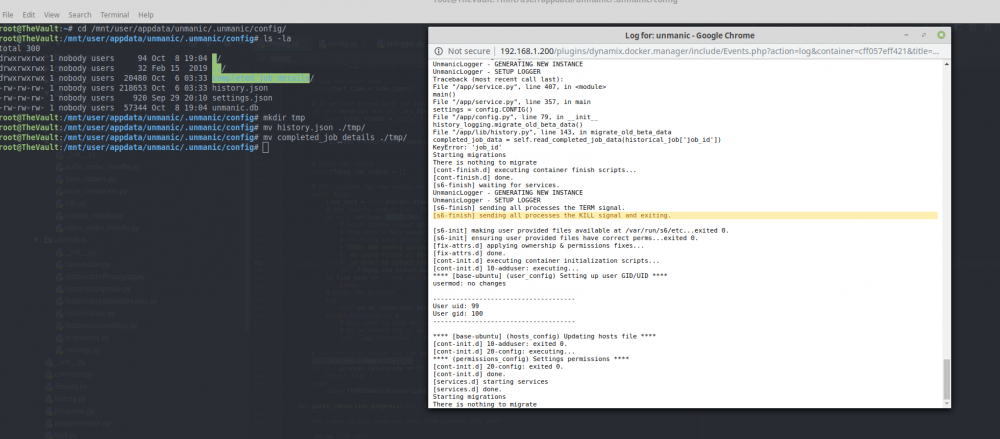Viewport: 1000px width, 439px height.
Task: Click the line 'File "/app/service.py", line 407'
Action: click(519, 86)
